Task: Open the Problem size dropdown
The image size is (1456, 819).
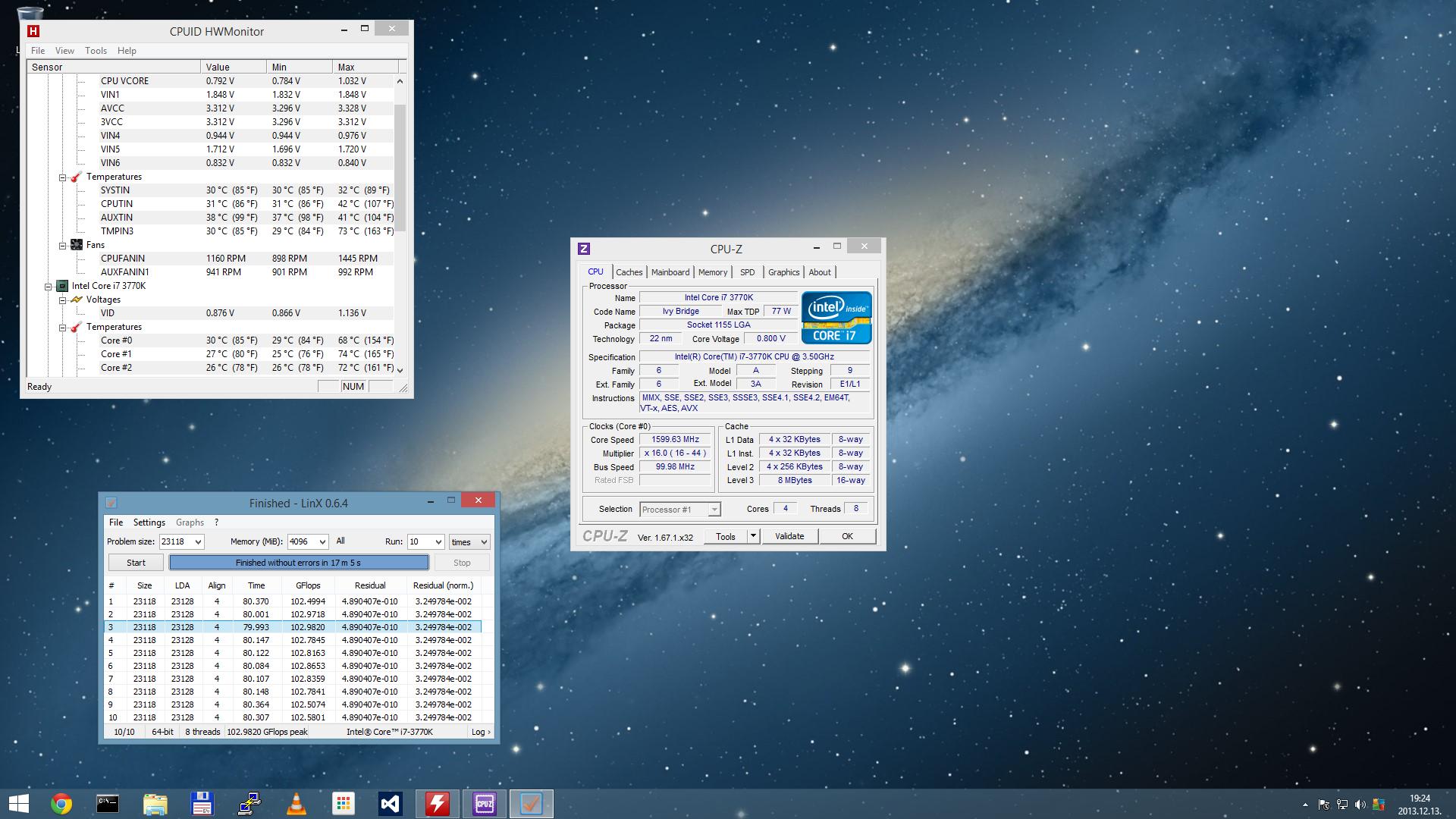Action: click(x=198, y=541)
